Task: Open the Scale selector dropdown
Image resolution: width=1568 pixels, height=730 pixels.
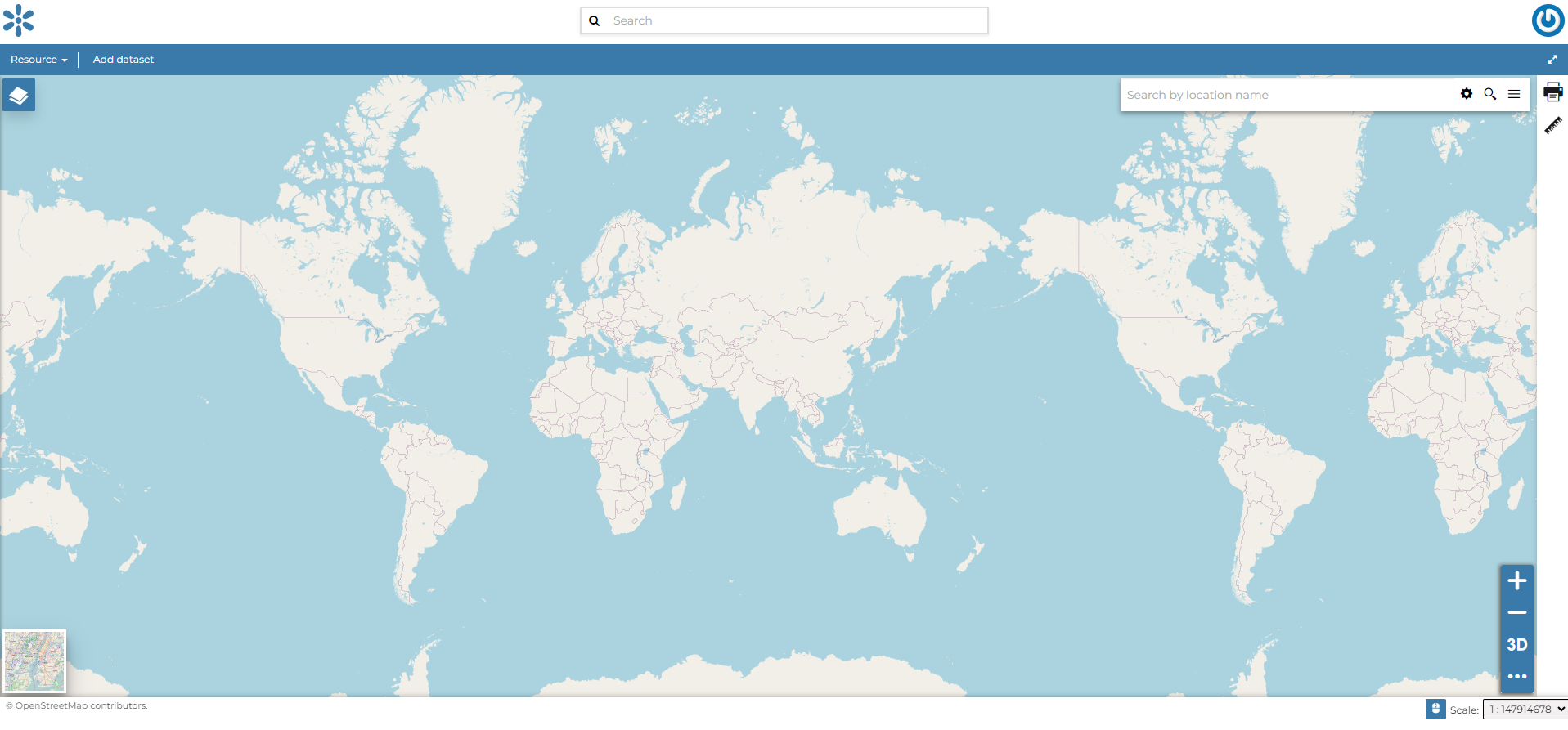Action: tap(1525, 709)
